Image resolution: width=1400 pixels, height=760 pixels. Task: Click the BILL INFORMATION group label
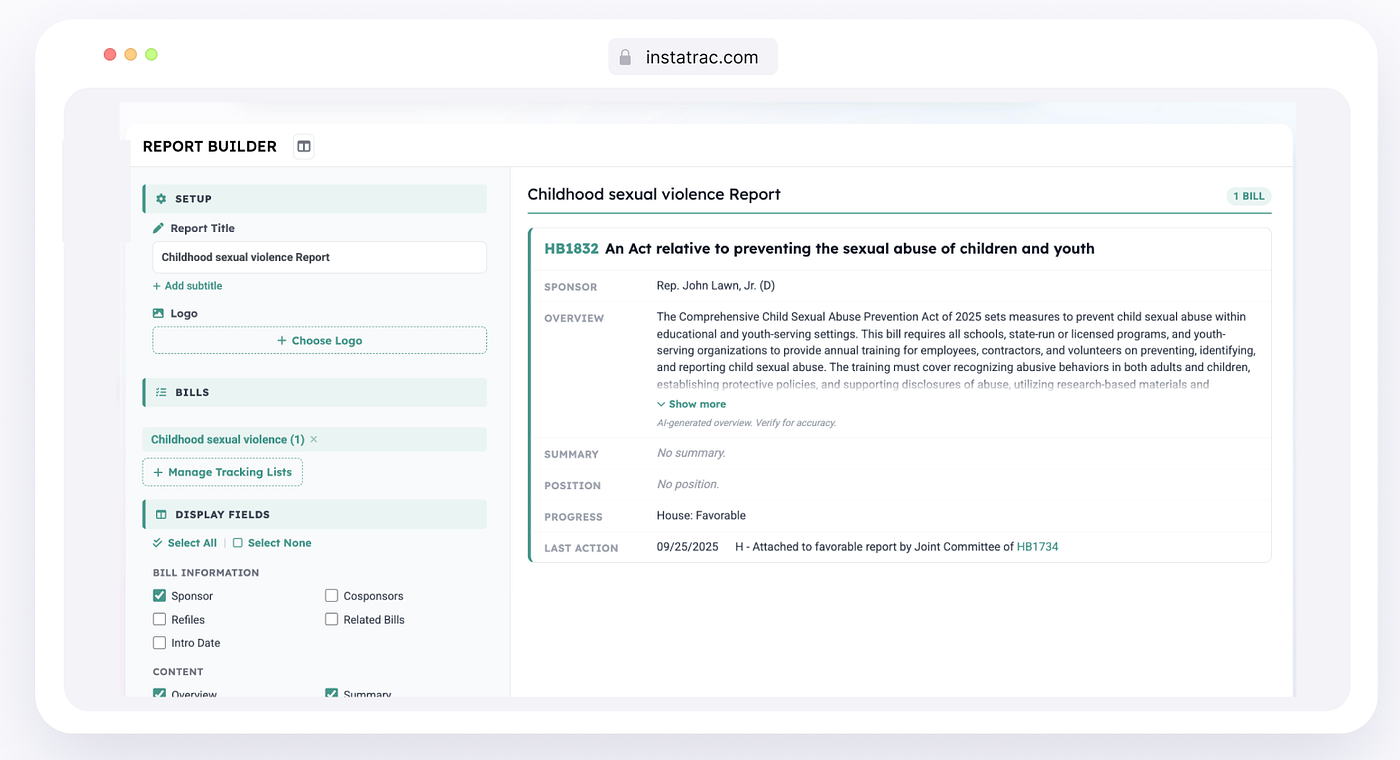(x=206, y=573)
